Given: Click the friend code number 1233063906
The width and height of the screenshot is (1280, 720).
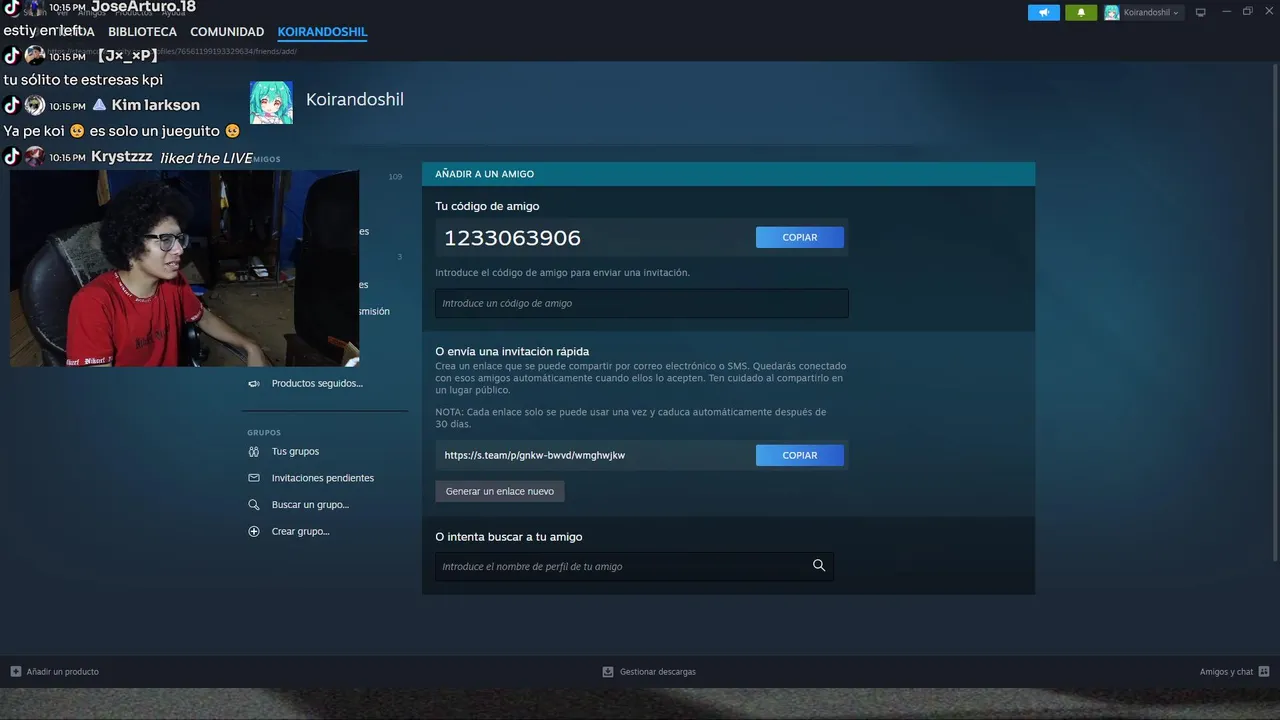Looking at the screenshot, I should [512, 238].
